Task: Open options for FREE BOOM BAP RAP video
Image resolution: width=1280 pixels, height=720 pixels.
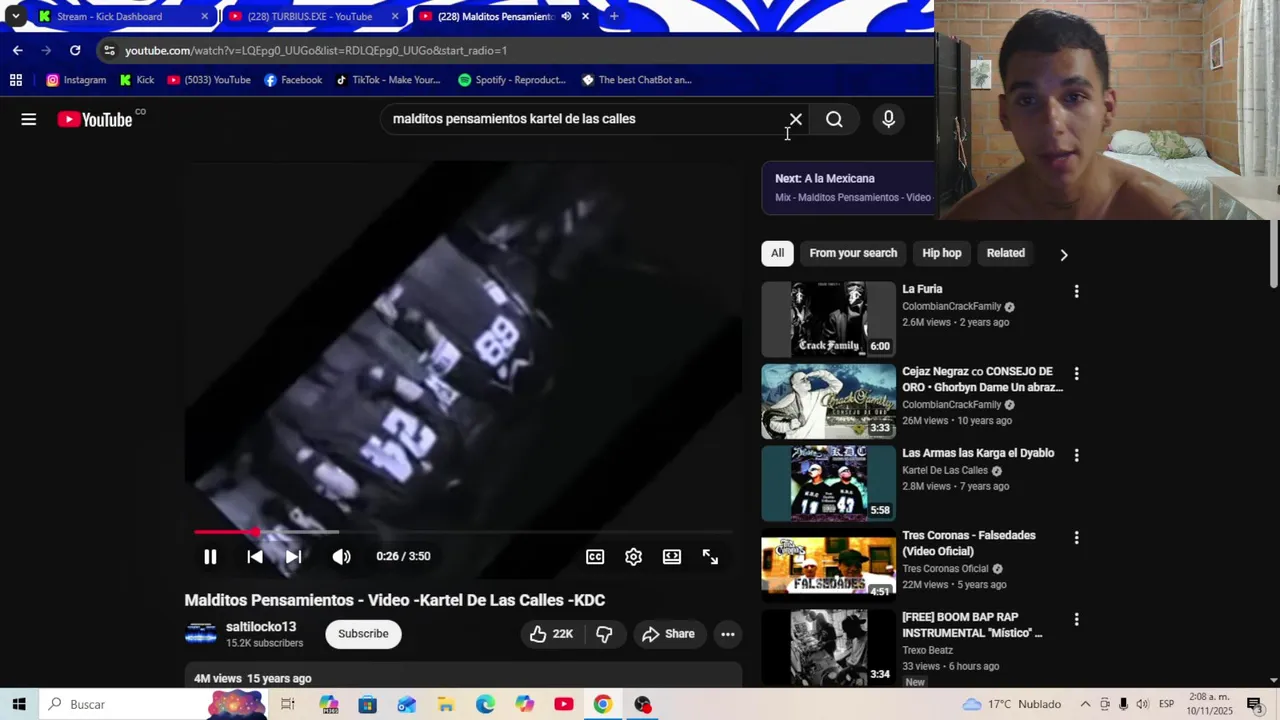Action: tap(1076, 619)
